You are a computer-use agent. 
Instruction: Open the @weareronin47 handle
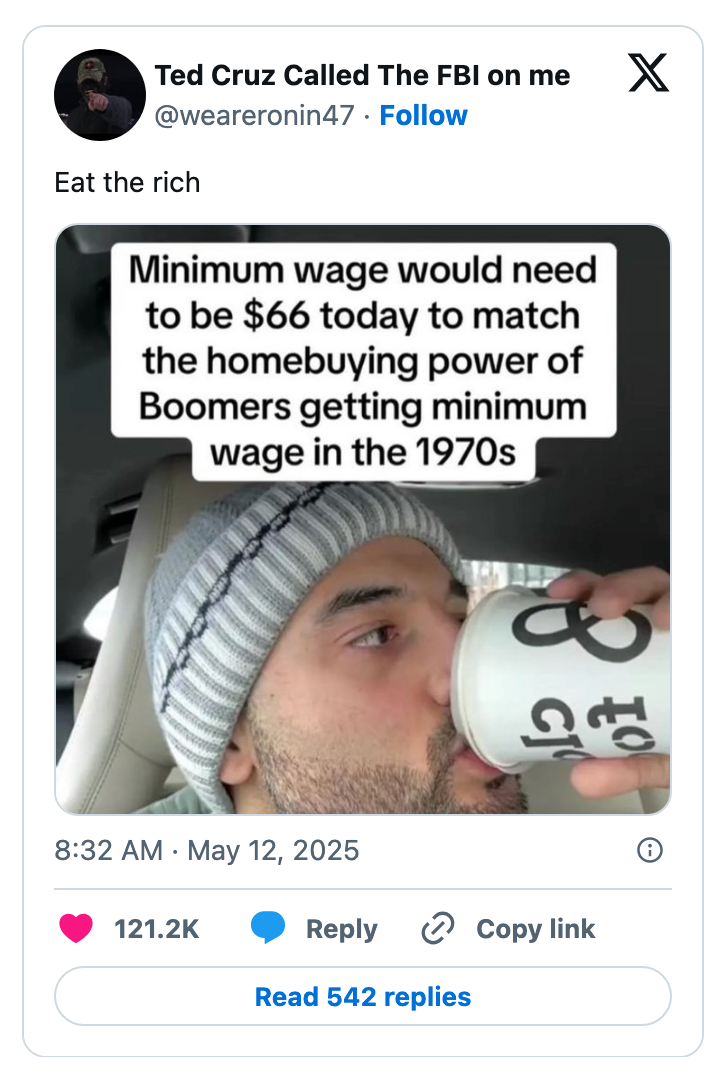click(253, 115)
